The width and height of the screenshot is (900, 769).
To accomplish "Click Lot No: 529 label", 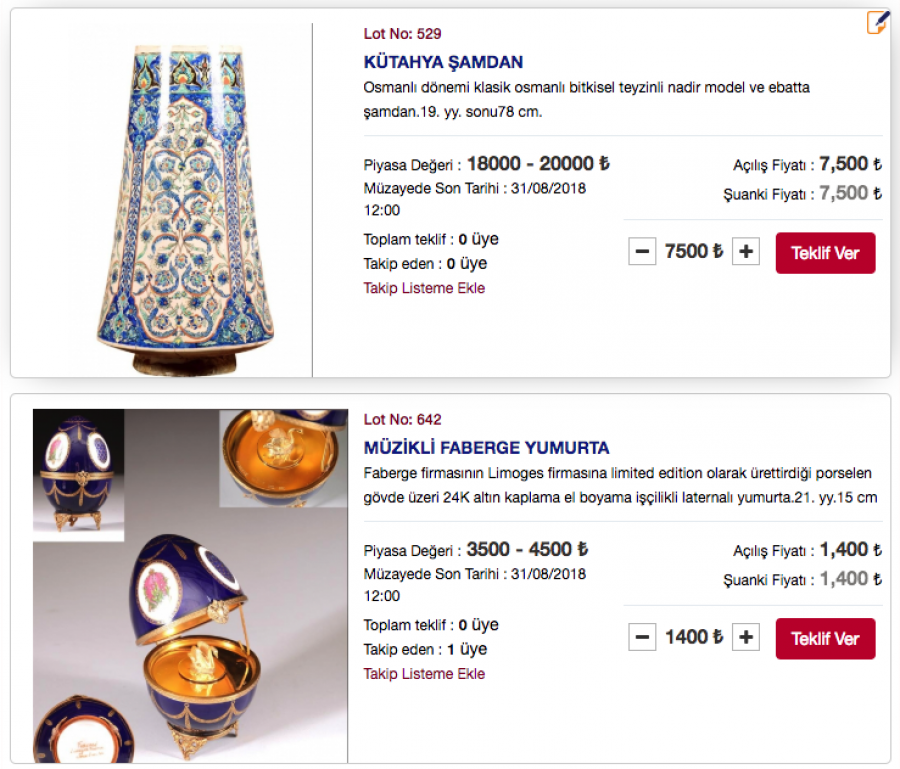I will [402, 34].
